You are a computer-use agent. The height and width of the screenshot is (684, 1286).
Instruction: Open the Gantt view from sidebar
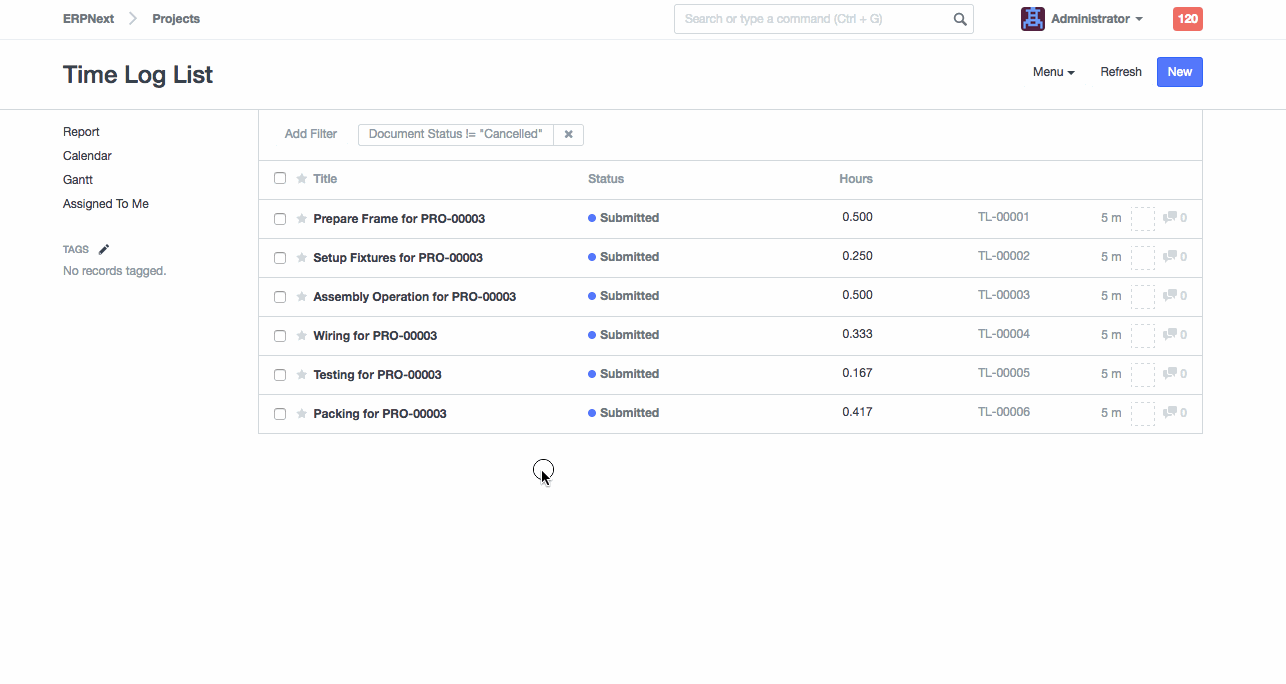[x=78, y=180]
